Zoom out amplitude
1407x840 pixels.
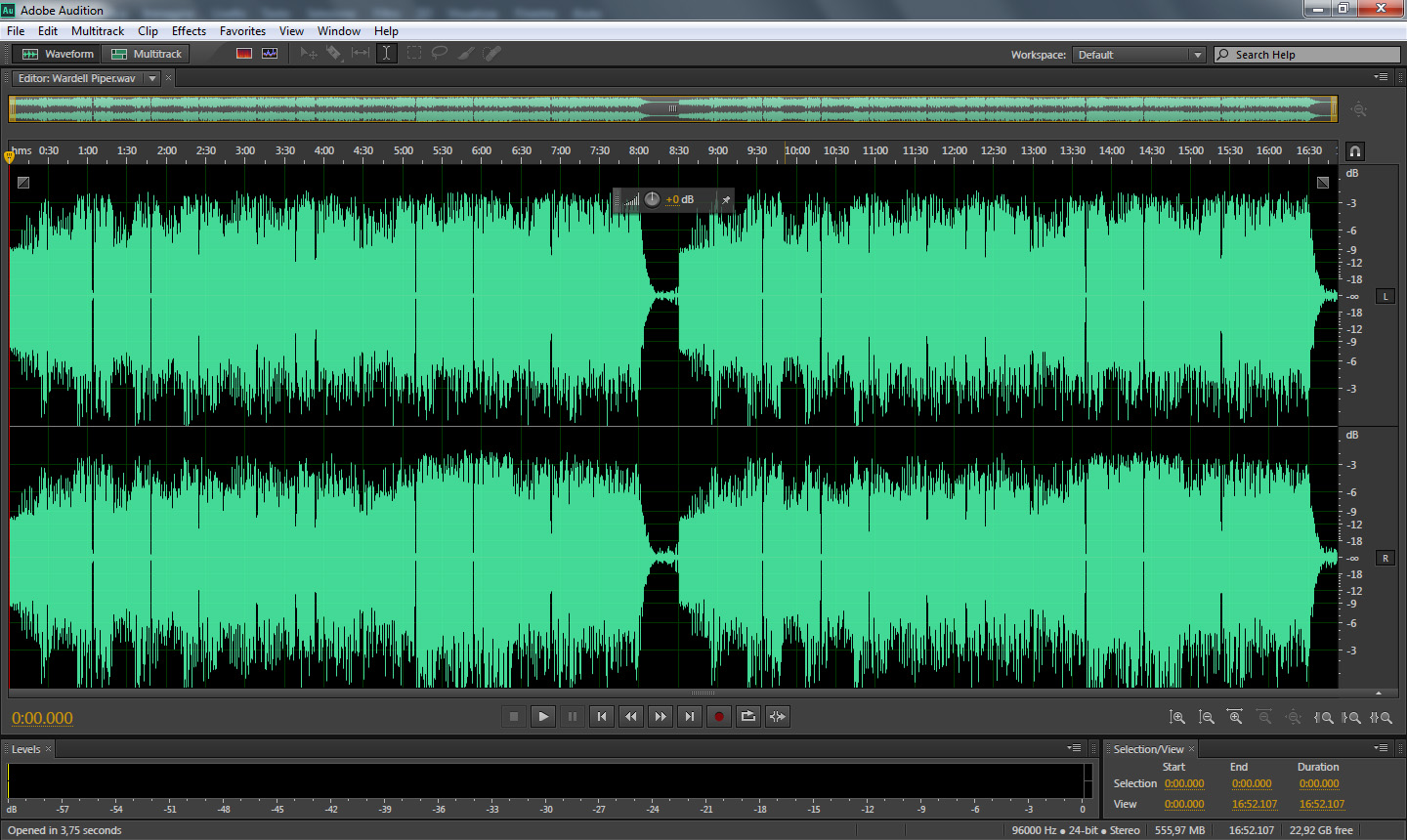[1207, 717]
